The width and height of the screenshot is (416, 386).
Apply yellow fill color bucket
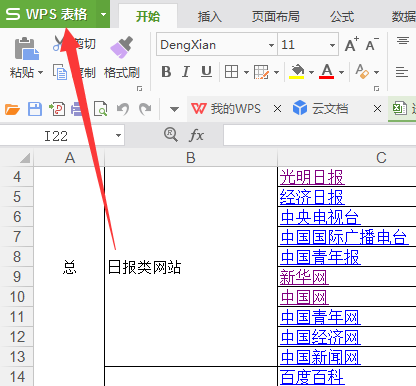click(297, 72)
